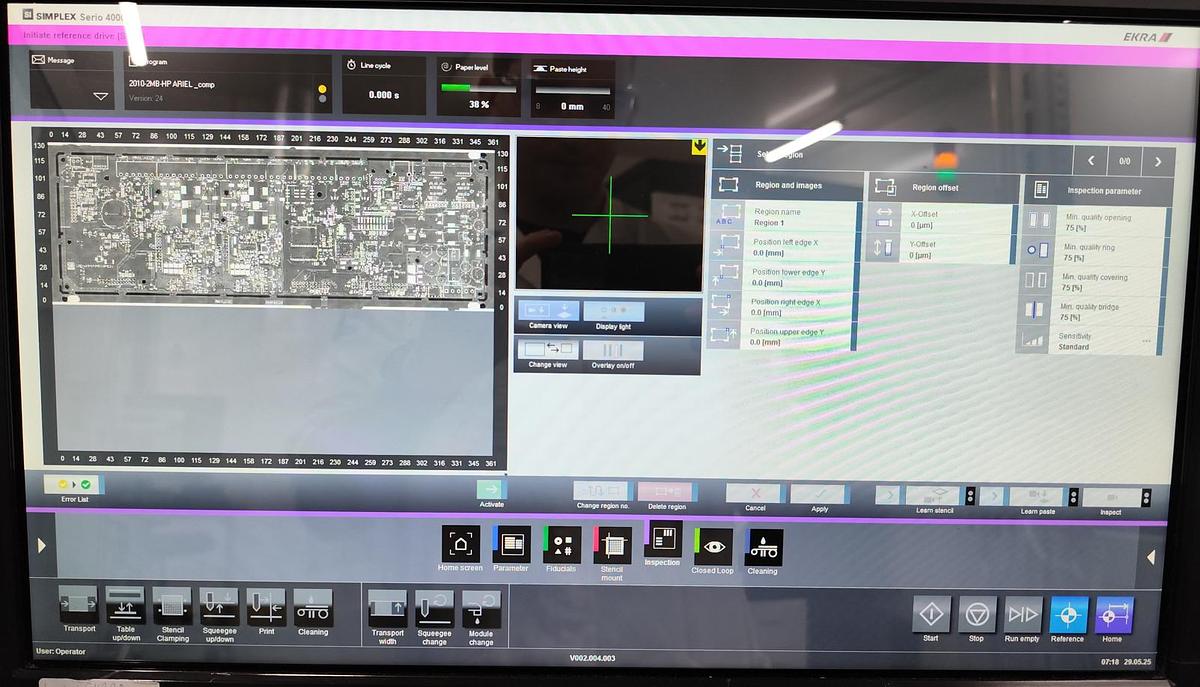Select the Inspection tab
1200x687 pixels.
(x=662, y=541)
